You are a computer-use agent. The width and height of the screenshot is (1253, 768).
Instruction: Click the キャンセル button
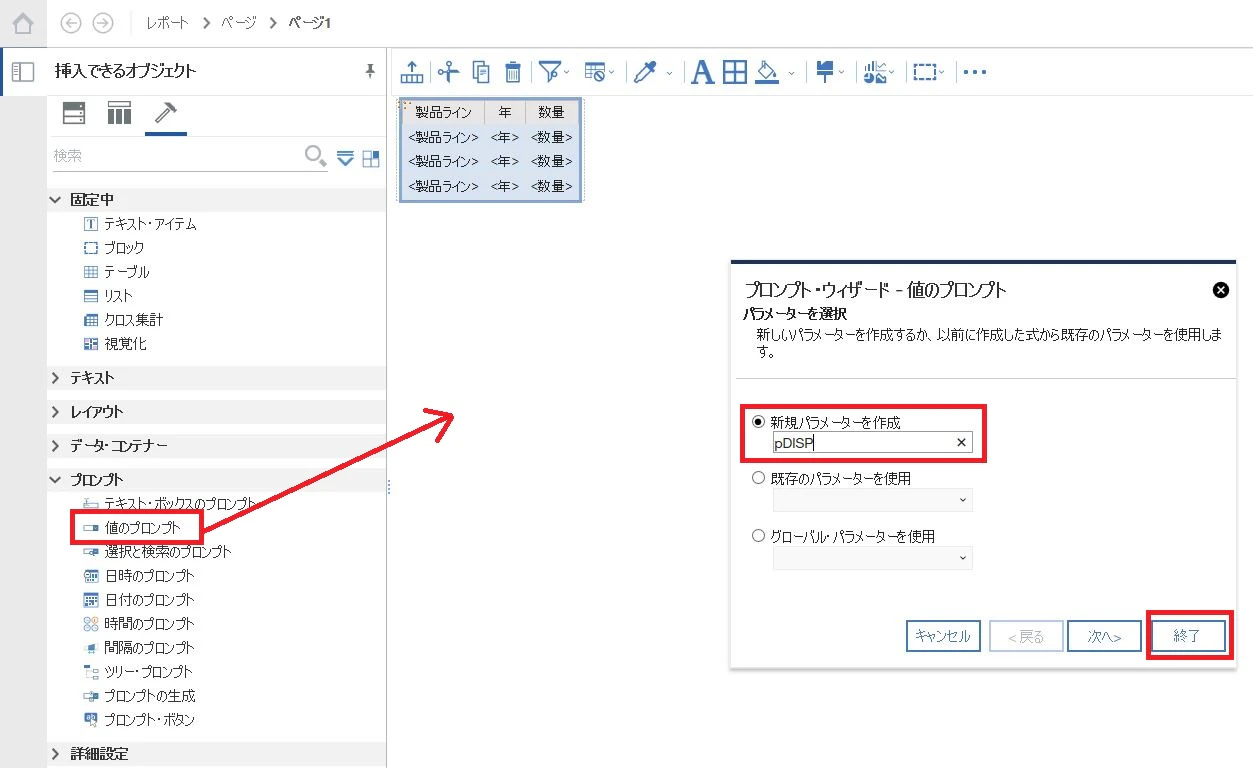pyautogui.click(x=943, y=636)
